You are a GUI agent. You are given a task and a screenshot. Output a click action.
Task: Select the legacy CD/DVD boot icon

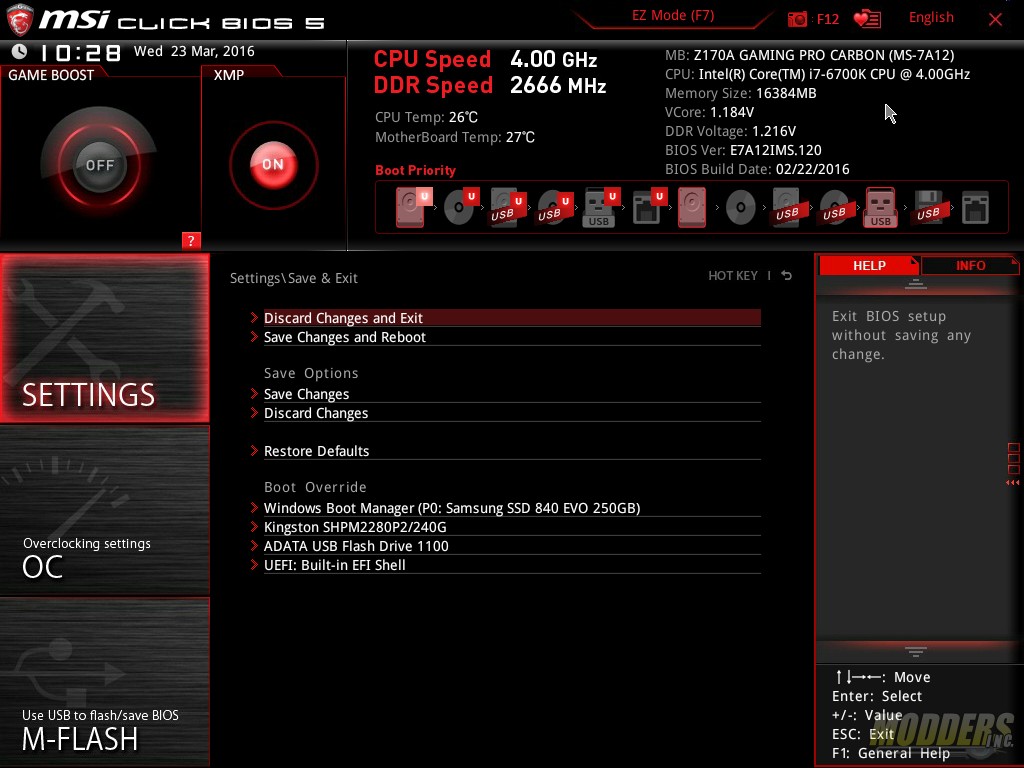pyautogui.click(x=740, y=207)
